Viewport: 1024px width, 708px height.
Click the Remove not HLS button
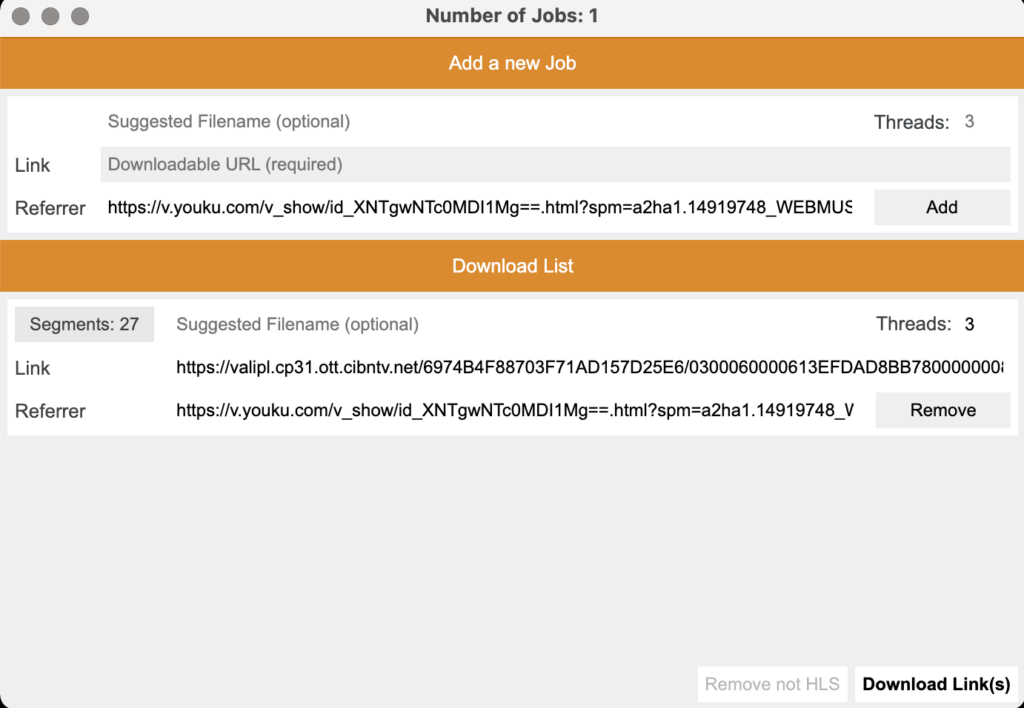[x=772, y=684]
